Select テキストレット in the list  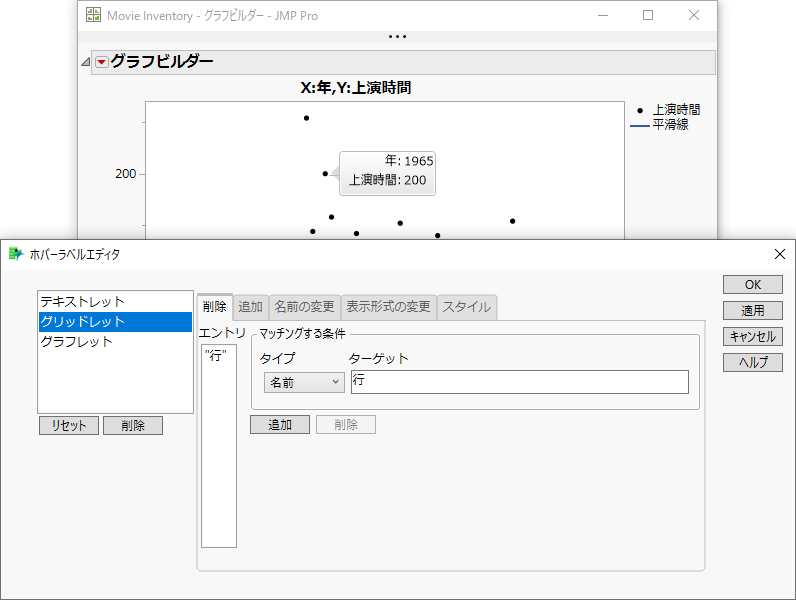(83, 301)
